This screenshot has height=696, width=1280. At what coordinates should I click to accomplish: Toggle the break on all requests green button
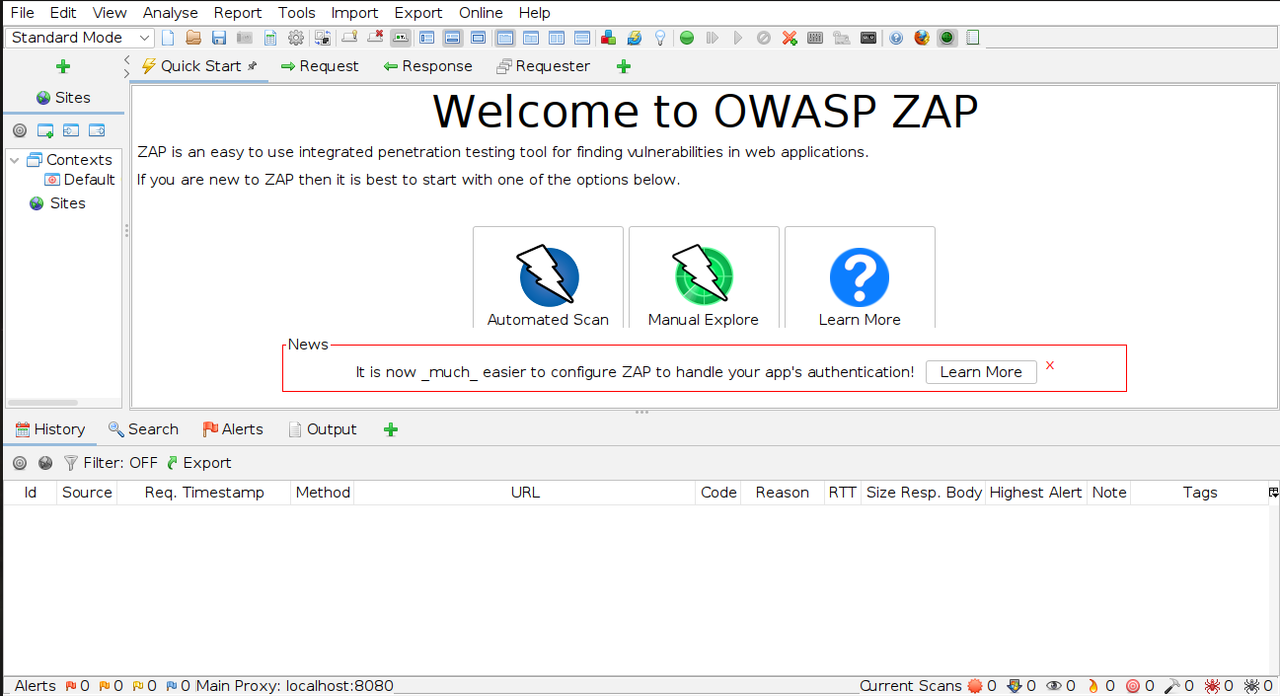(687, 38)
